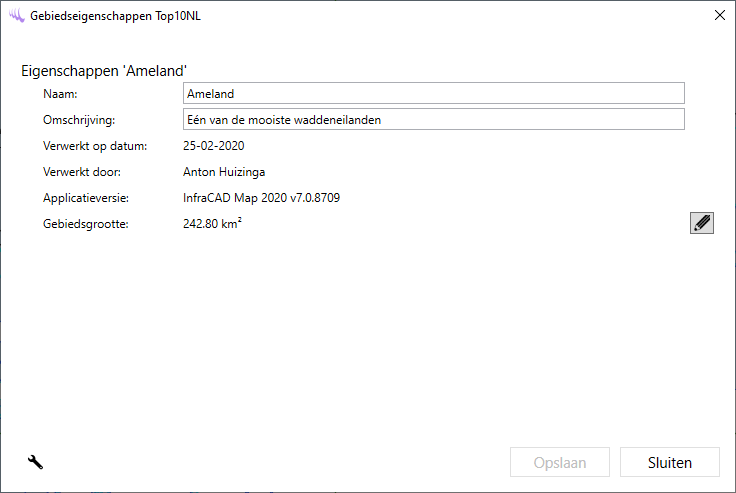This screenshot has width=736, height=493.
Task: Select the Naam label
Action: coord(61,94)
